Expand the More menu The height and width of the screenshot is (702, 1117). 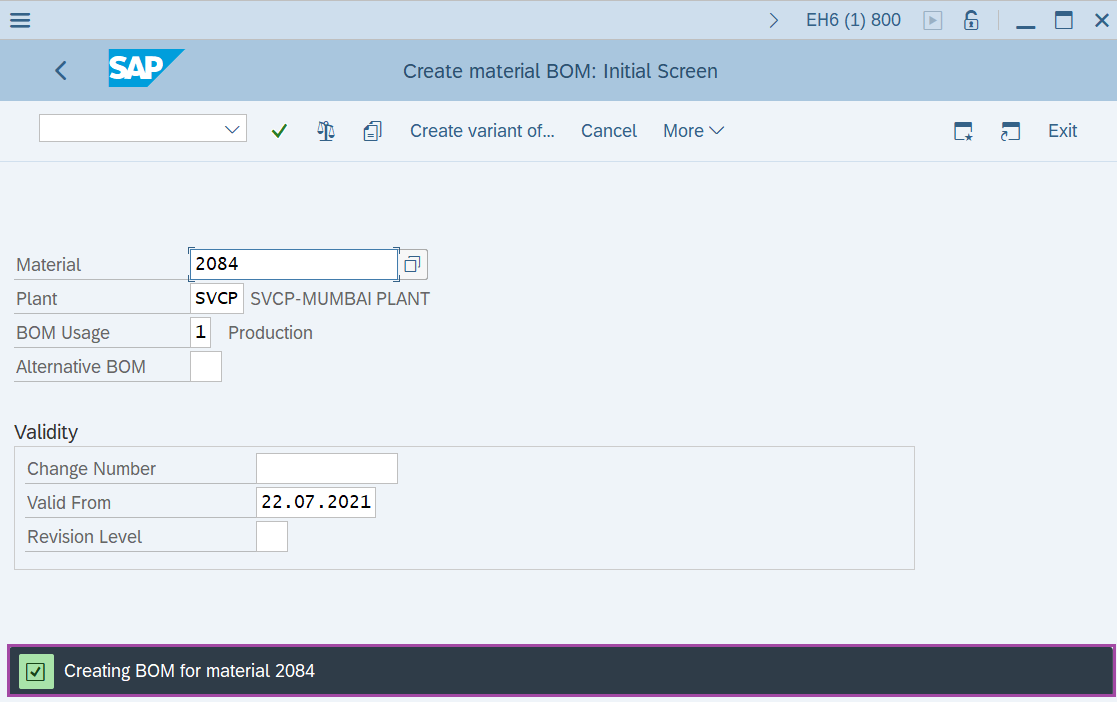point(693,131)
